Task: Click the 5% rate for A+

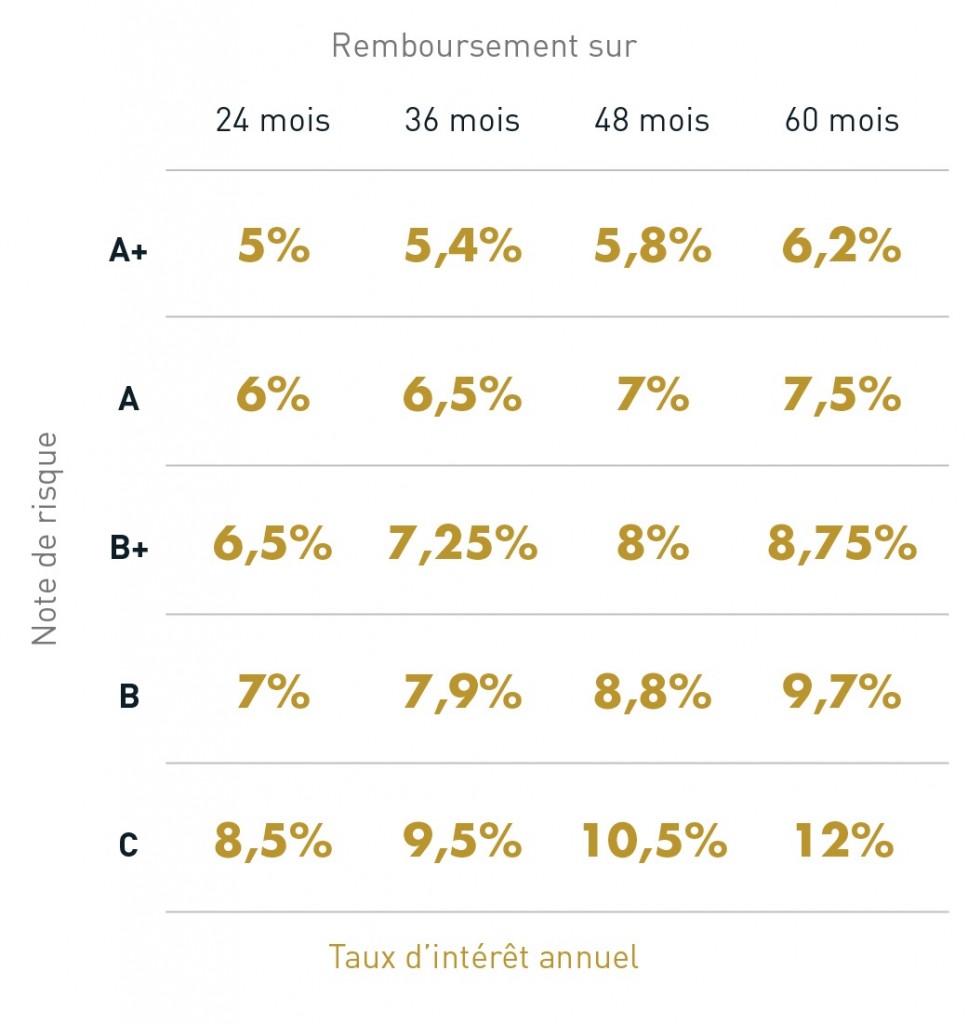Action: (x=273, y=247)
